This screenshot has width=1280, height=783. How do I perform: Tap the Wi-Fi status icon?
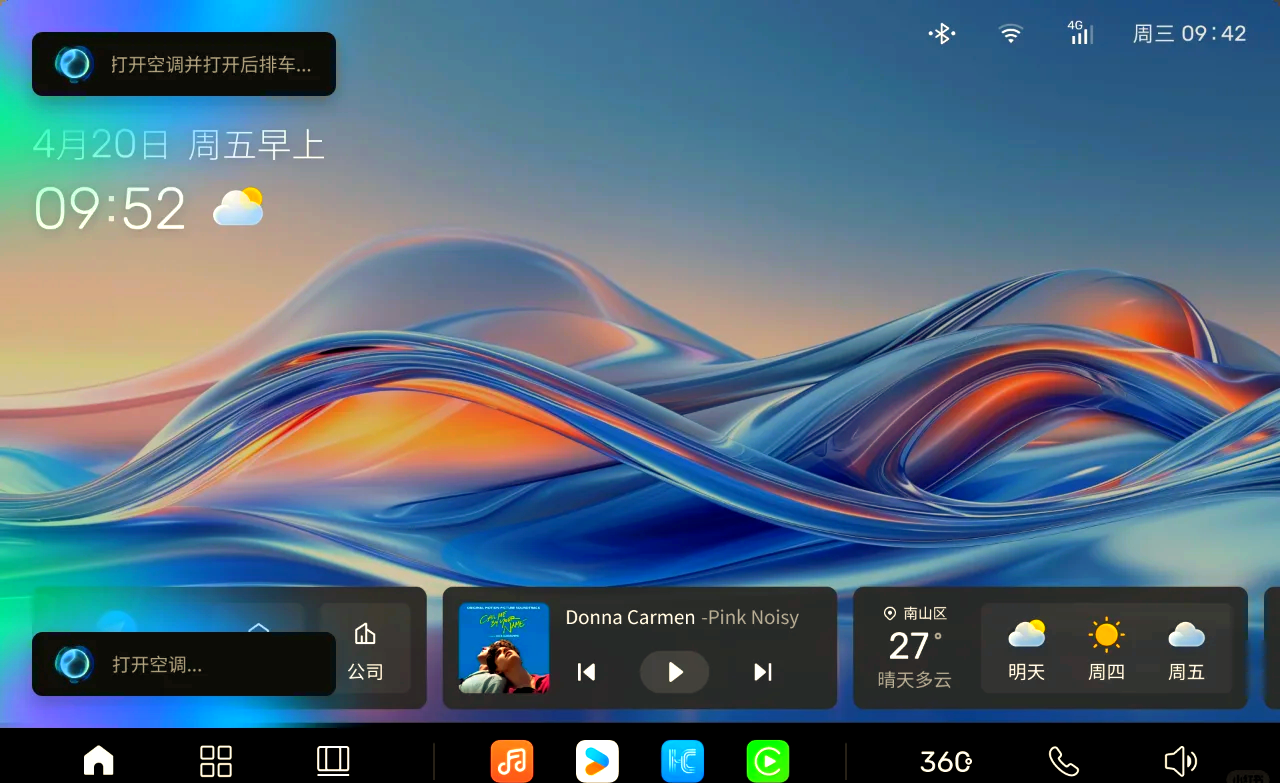(x=1011, y=34)
